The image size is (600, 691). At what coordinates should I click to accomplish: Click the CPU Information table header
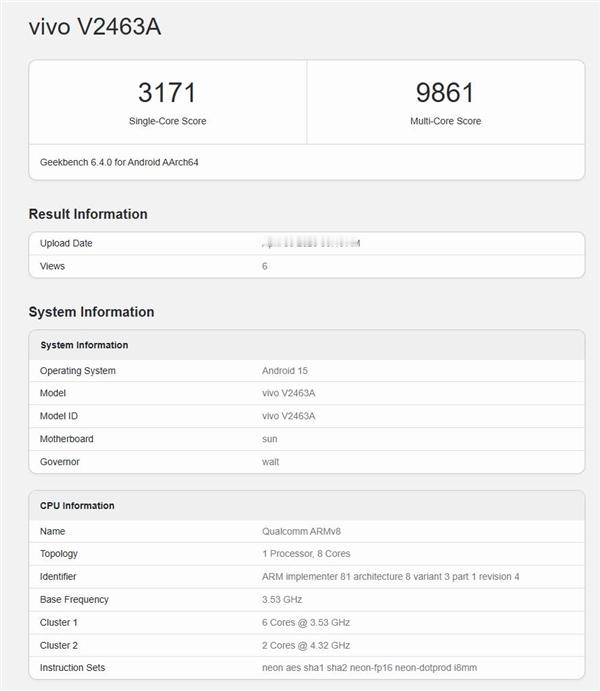click(77, 505)
